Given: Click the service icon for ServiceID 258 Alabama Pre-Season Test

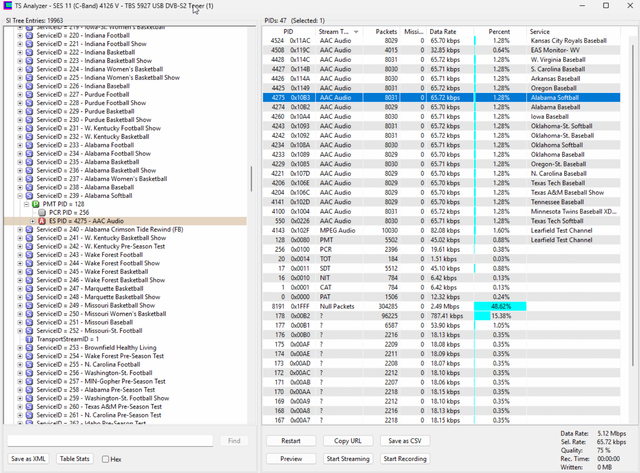Looking at the screenshot, I should point(29,390).
